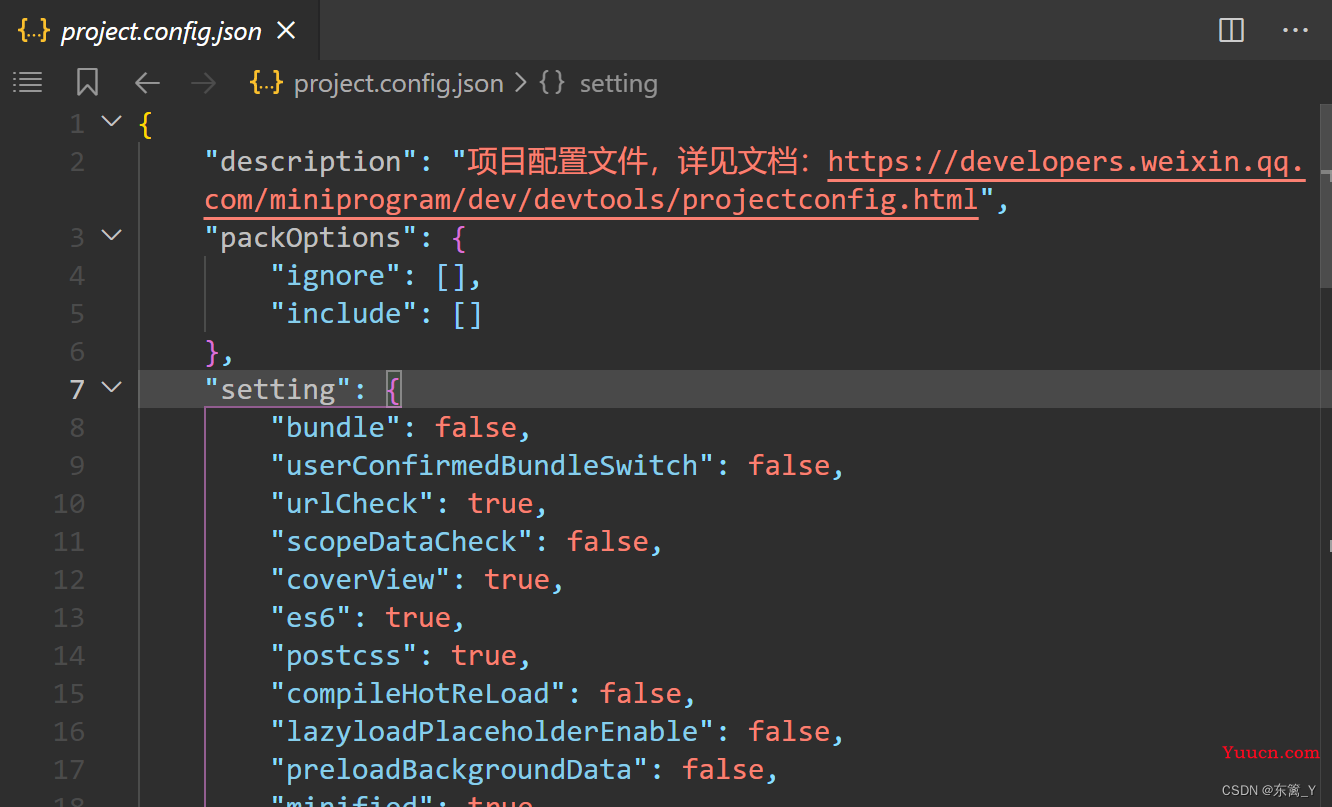Click the "include" key
The image size is (1332, 807).
344,314
